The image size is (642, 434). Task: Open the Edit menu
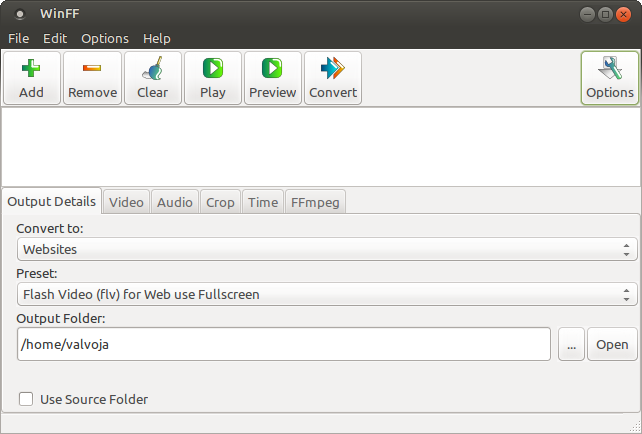tap(54, 38)
